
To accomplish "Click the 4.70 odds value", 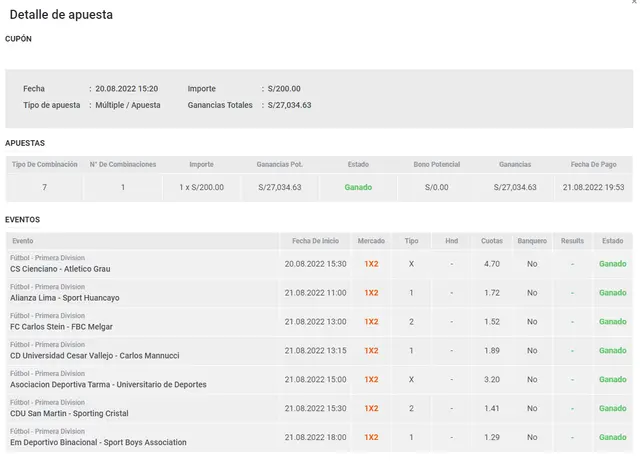I will 492,264.
